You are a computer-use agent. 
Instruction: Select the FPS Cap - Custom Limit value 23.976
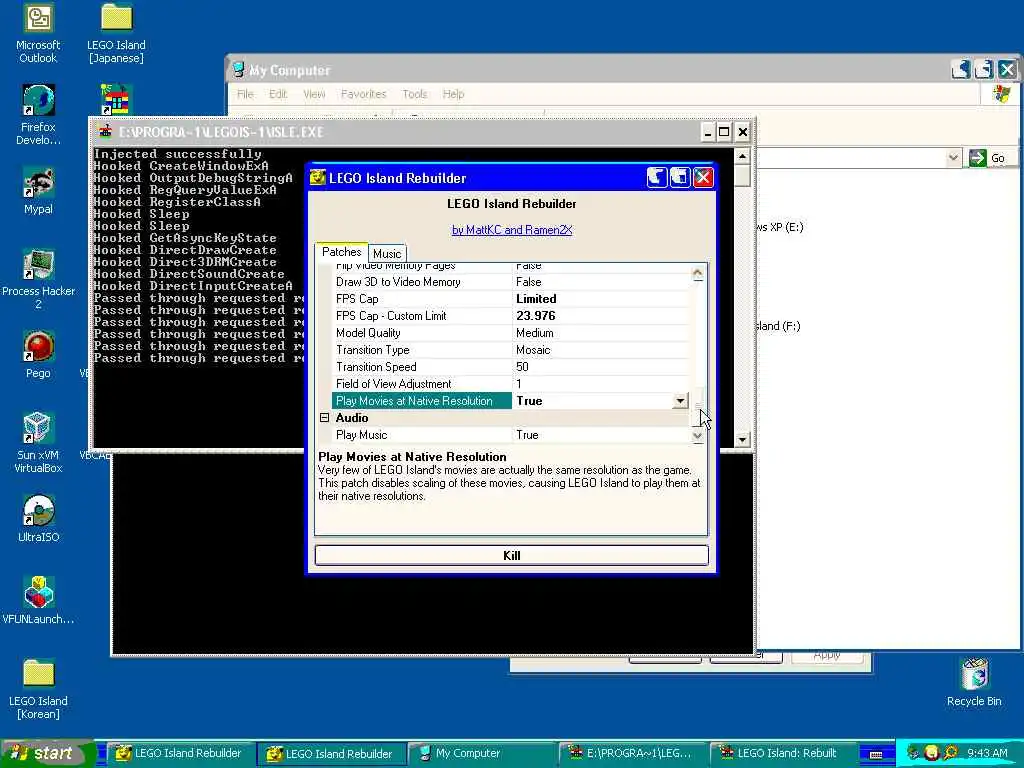[x=536, y=315]
